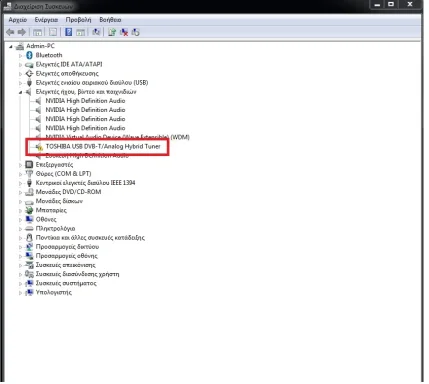Click the Οθόνες monitor icon

click(x=29, y=219)
